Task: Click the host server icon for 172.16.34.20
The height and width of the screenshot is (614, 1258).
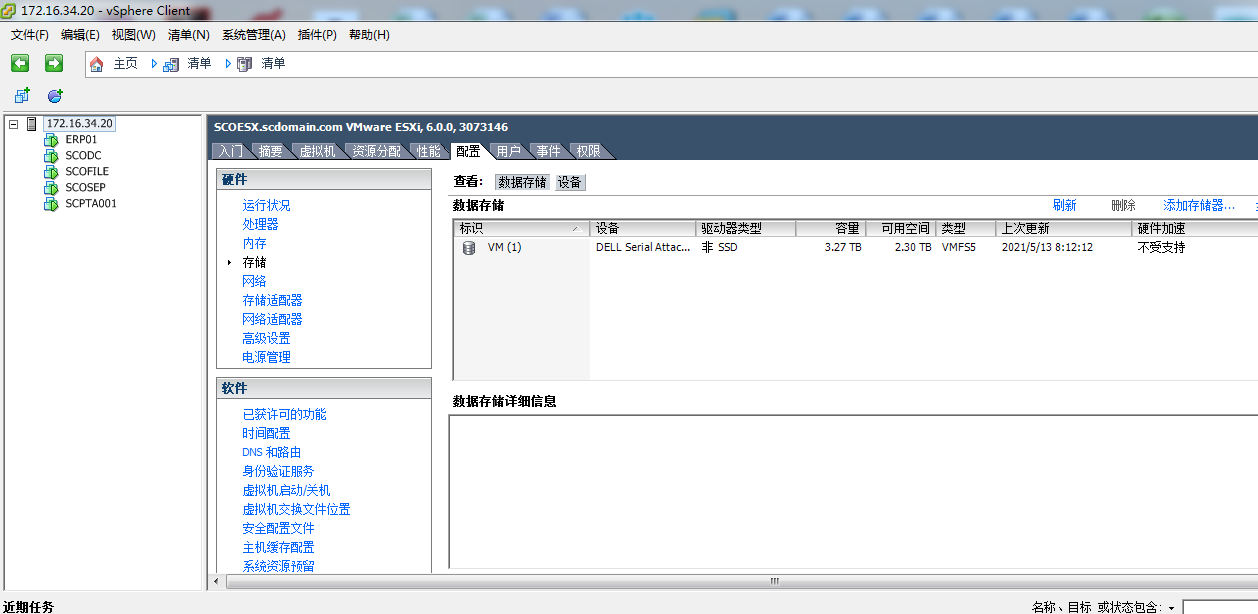Action: click(x=31, y=124)
